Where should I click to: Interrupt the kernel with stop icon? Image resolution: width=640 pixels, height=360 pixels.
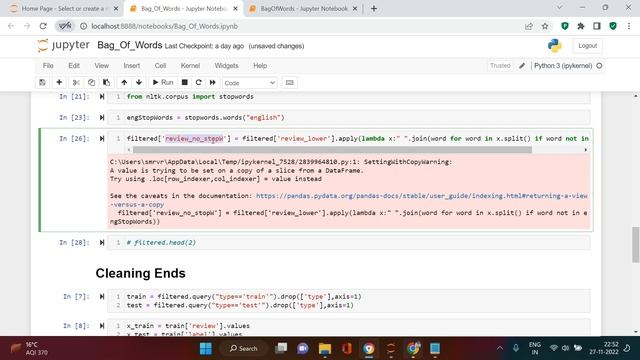click(x=184, y=82)
